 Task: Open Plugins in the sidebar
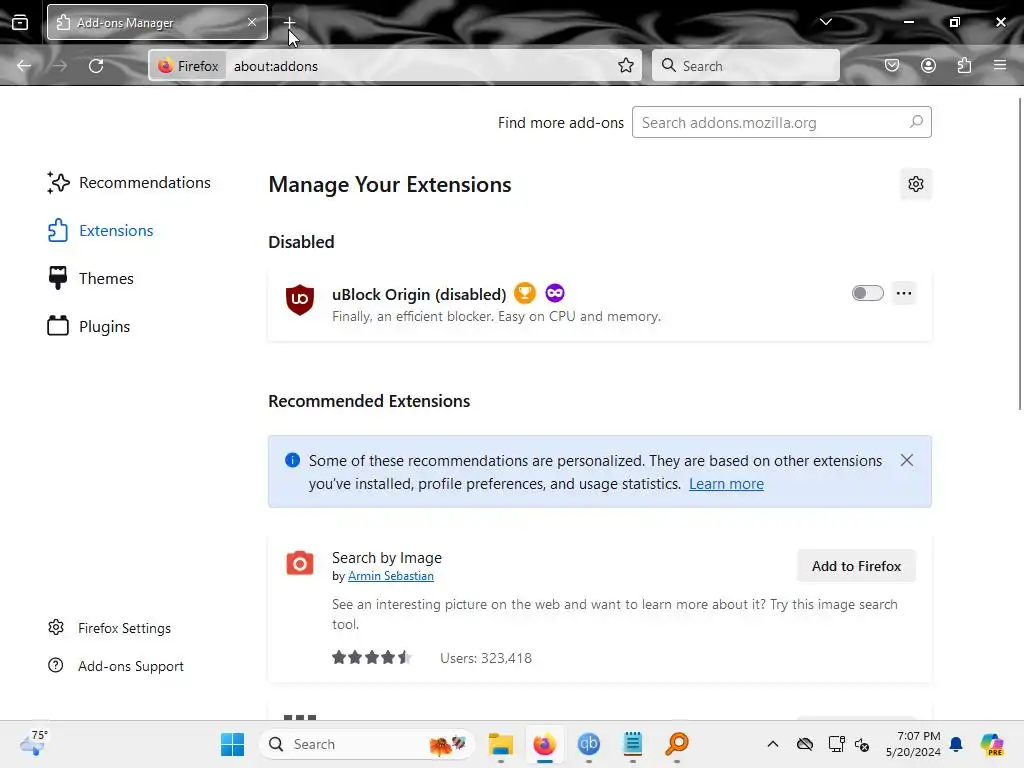(x=89, y=327)
